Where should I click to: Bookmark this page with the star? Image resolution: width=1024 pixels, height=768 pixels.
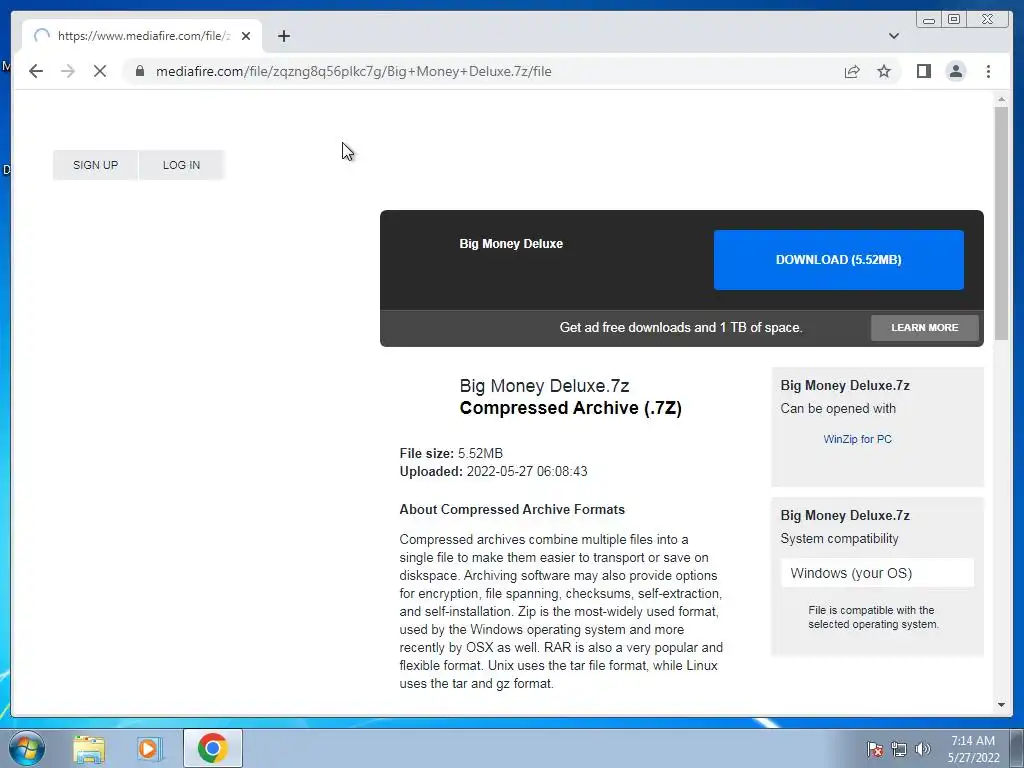[884, 71]
